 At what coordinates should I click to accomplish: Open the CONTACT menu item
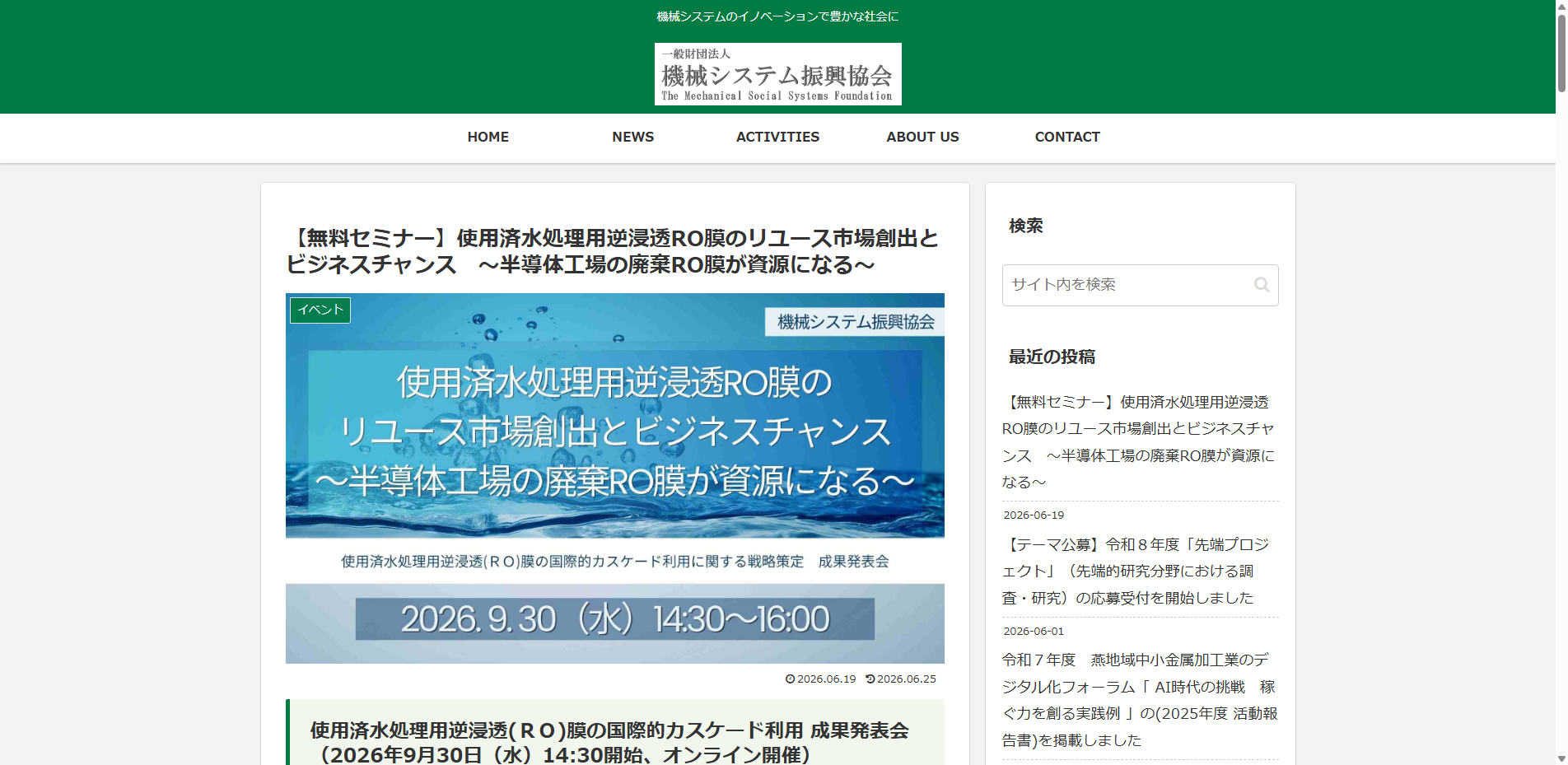[x=1067, y=137]
